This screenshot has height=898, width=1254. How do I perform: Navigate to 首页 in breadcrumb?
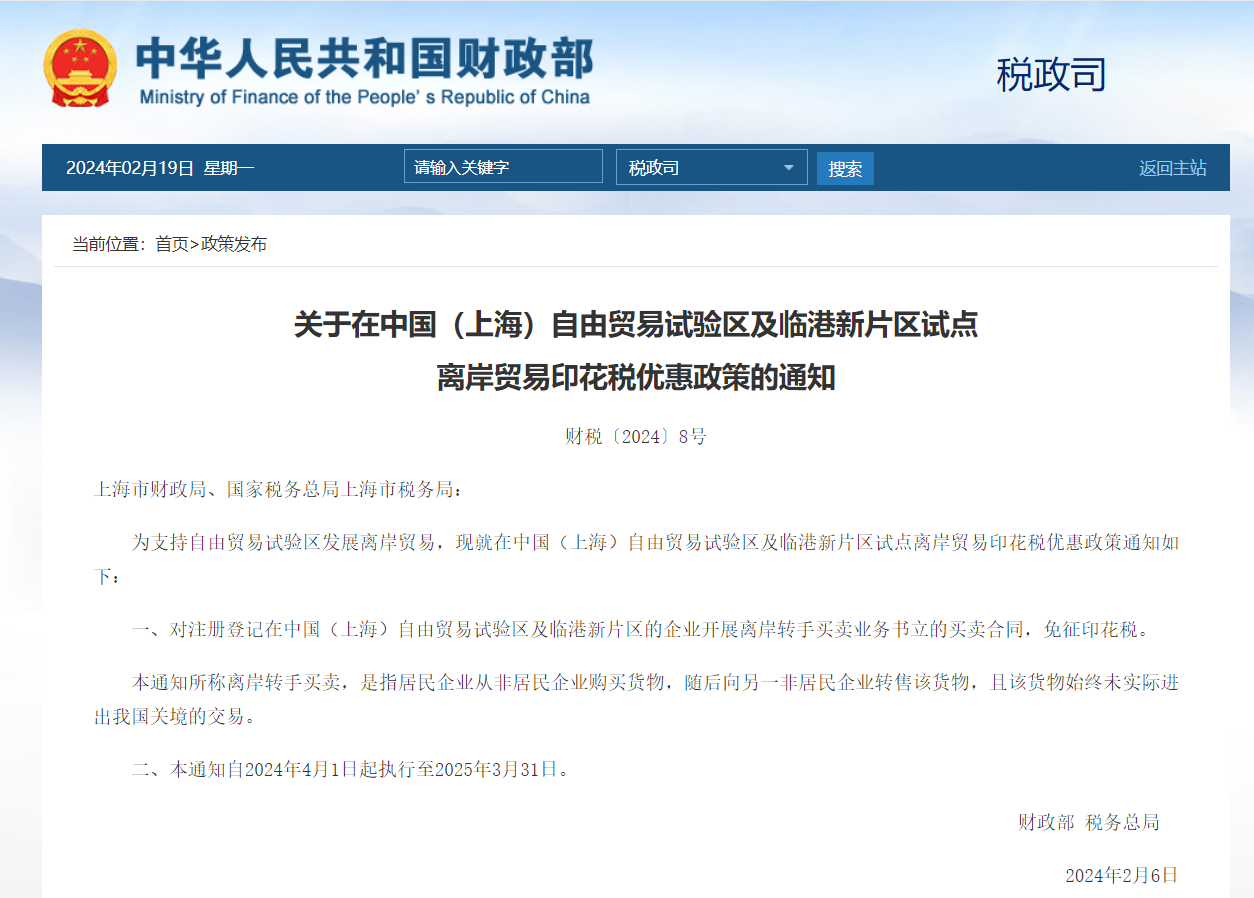pos(171,244)
